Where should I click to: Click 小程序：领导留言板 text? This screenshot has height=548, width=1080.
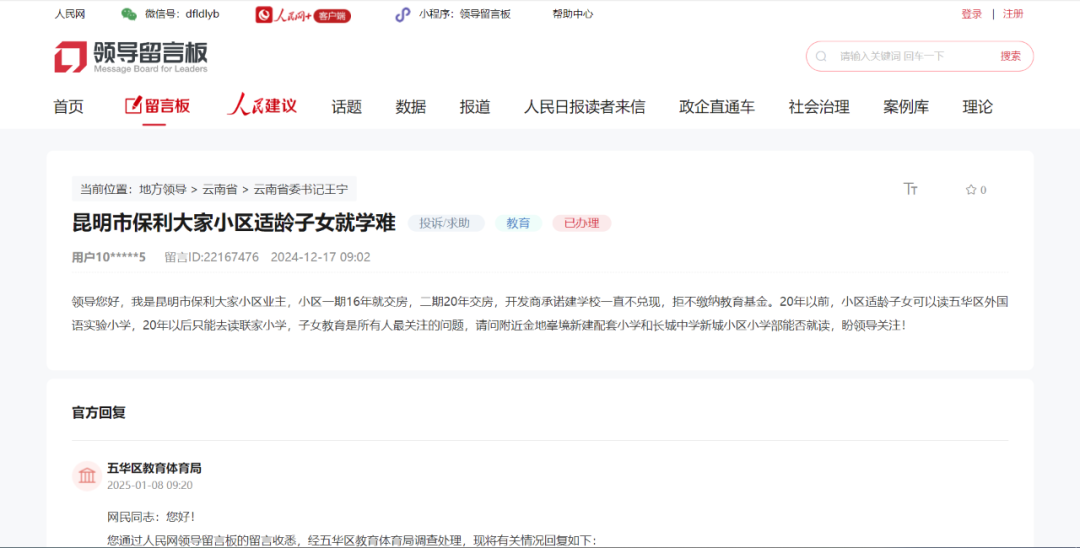tap(465, 14)
